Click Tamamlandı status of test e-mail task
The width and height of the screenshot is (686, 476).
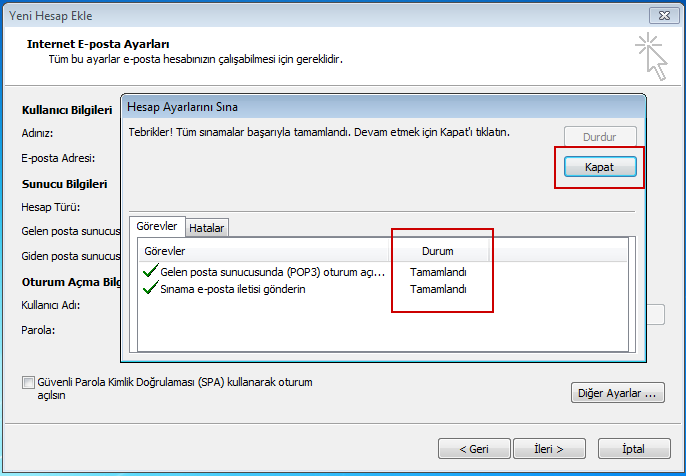(x=438, y=289)
